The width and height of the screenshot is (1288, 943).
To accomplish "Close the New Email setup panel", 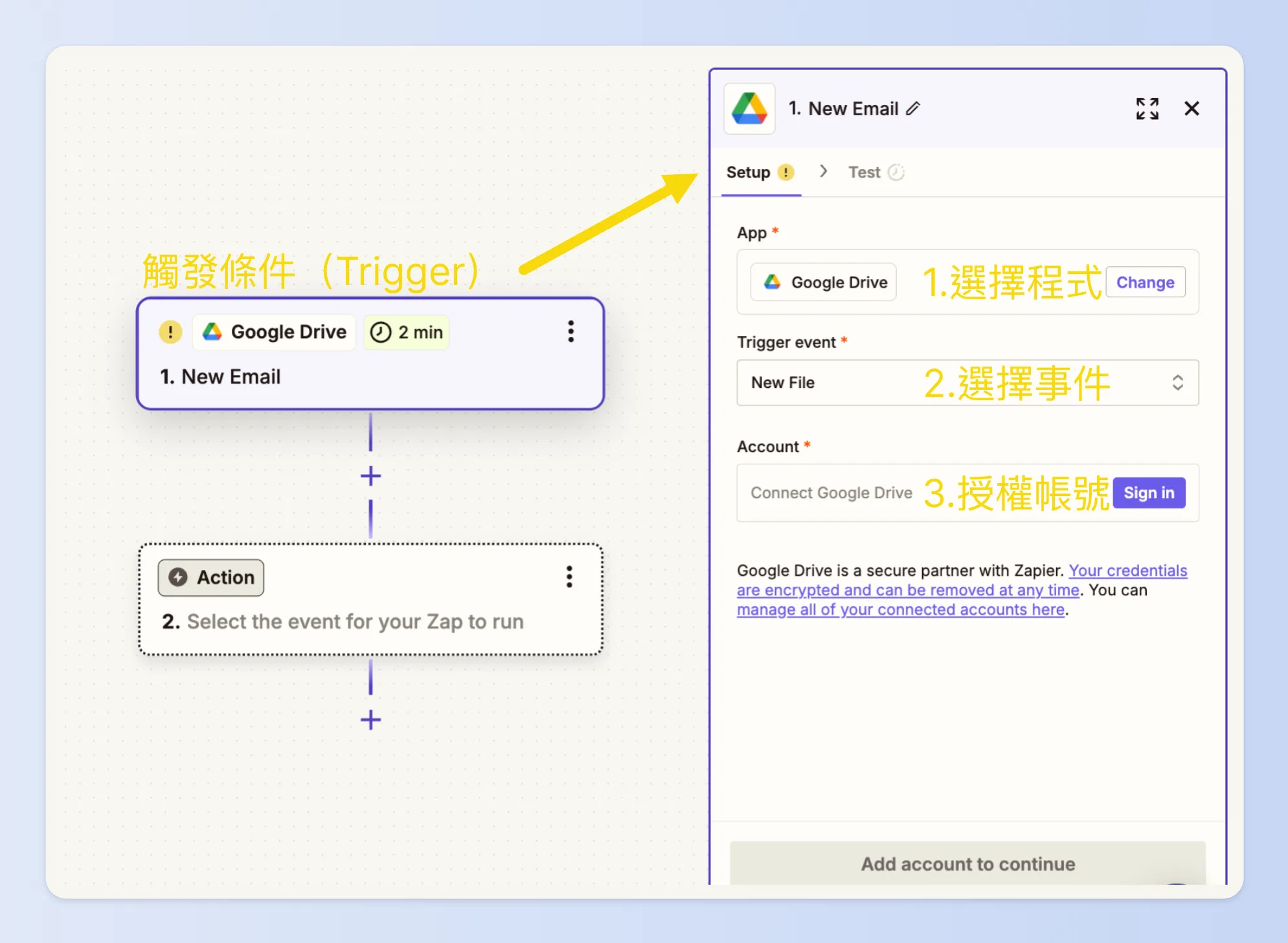I will (x=1192, y=109).
